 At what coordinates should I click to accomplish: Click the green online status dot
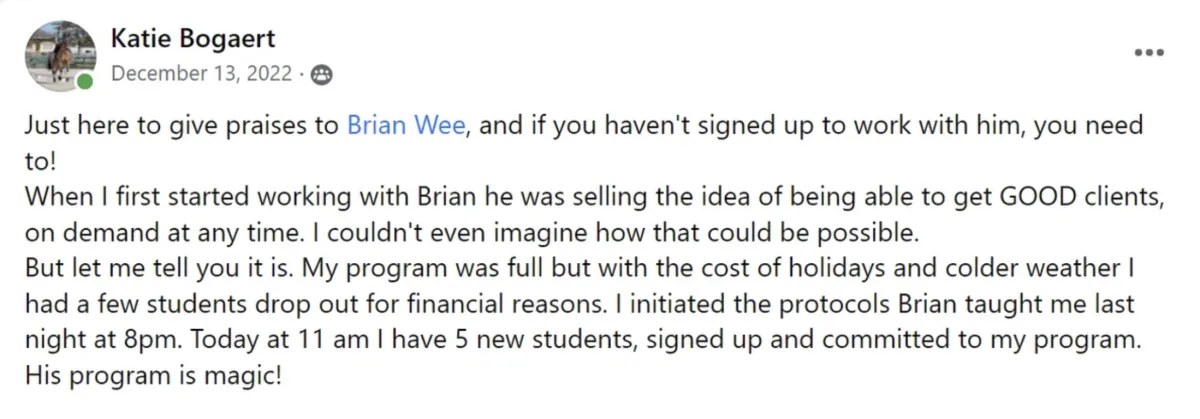pyautogui.click(x=84, y=81)
